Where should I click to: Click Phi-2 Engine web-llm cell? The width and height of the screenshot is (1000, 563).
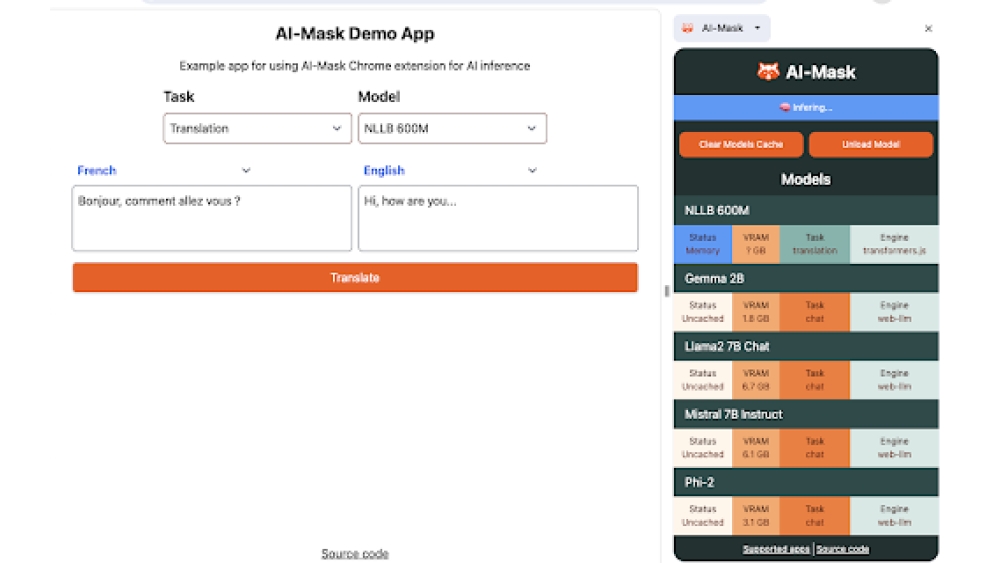pos(894,516)
